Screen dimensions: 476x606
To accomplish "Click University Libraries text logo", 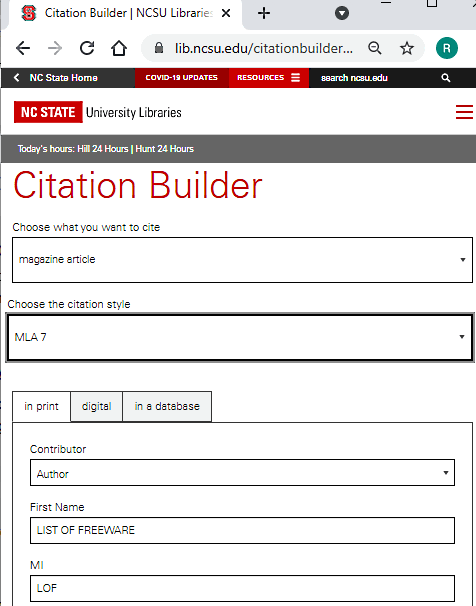I will (134, 112).
